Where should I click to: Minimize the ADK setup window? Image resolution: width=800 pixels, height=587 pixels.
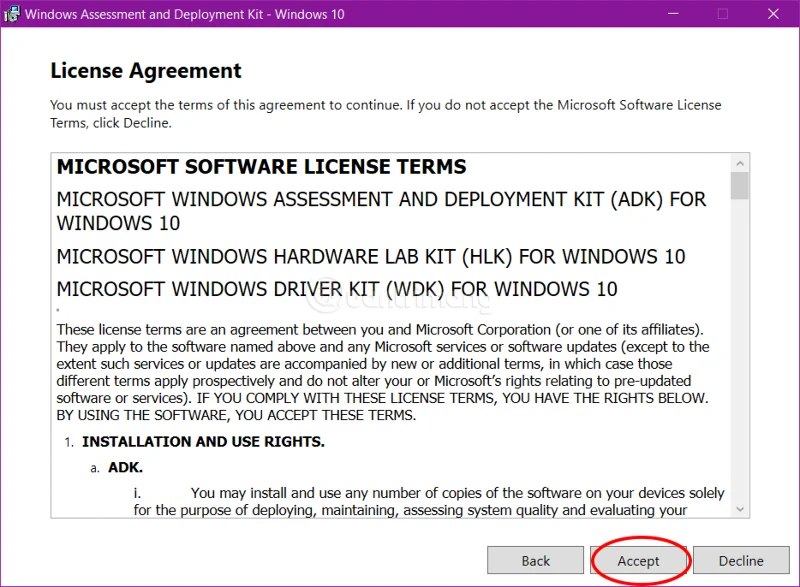(673, 14)
